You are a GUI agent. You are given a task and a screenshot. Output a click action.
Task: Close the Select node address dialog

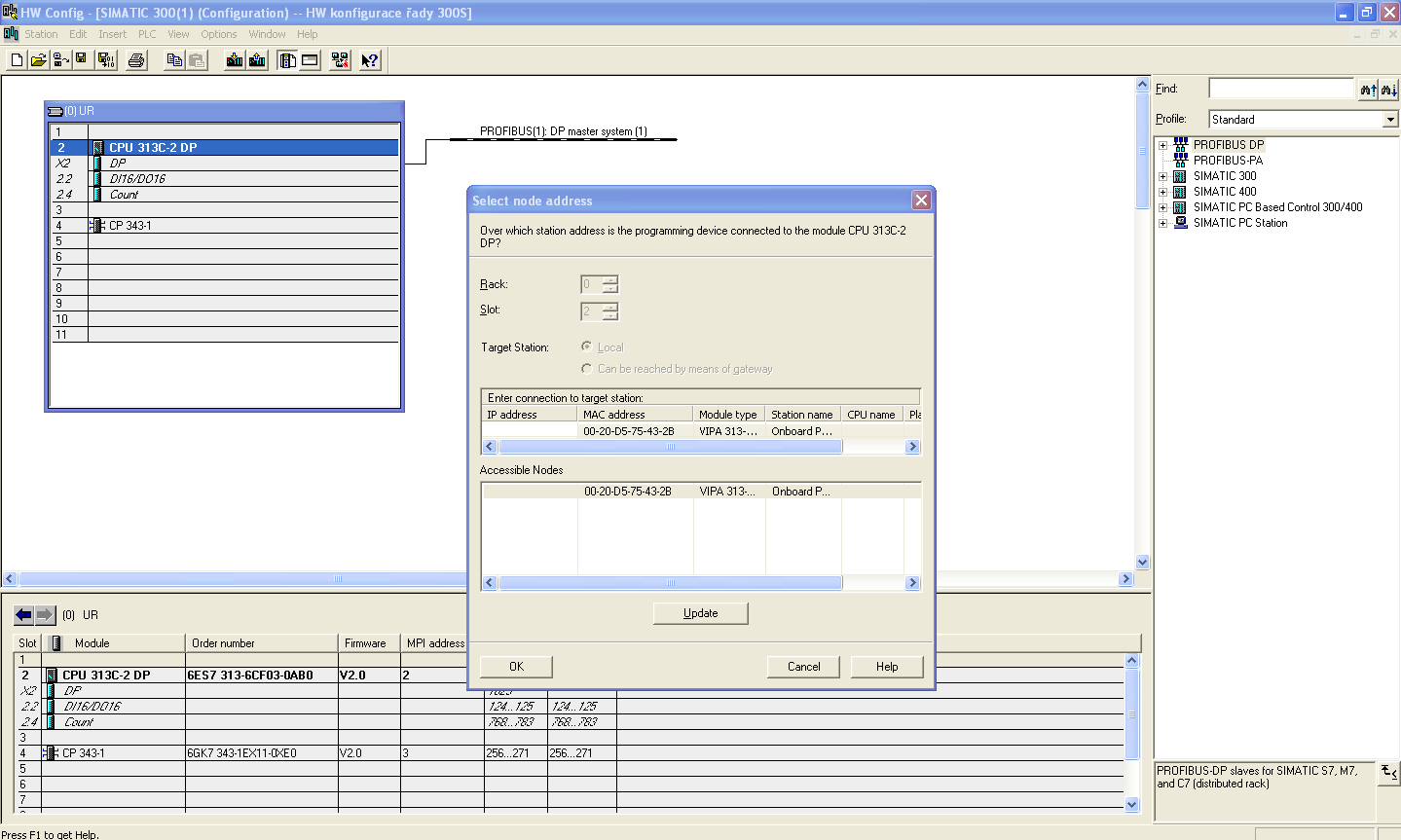[921, 201]
